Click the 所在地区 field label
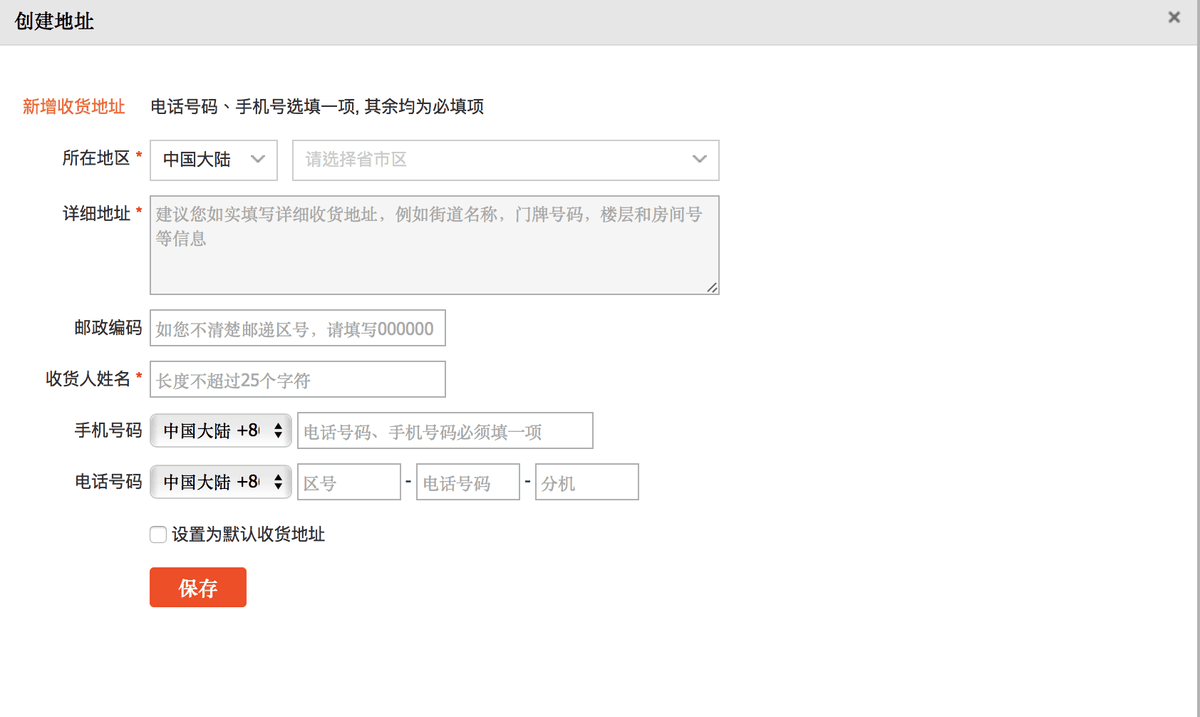 coord(96,158)
